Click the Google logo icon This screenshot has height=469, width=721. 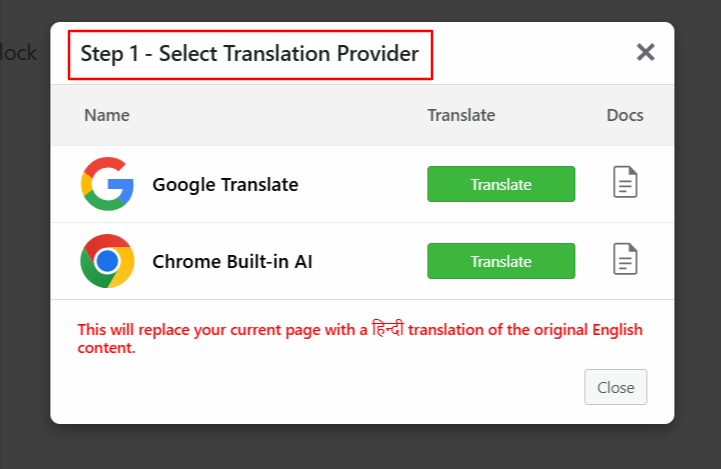tap(107, 184)
